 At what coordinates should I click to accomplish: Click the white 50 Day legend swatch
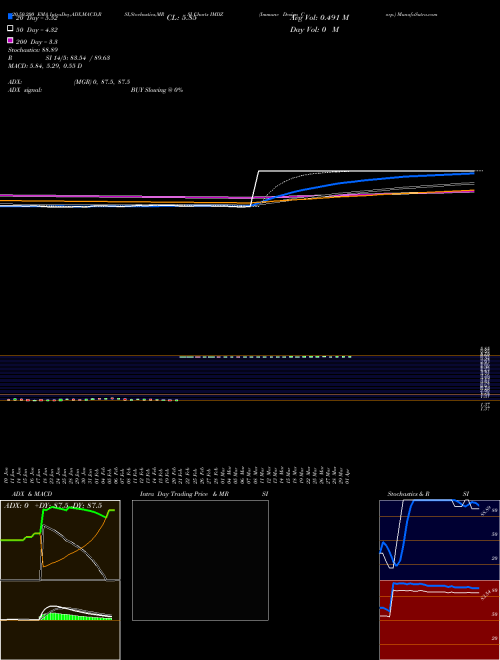pyautogui.click(x=10, y=29)
